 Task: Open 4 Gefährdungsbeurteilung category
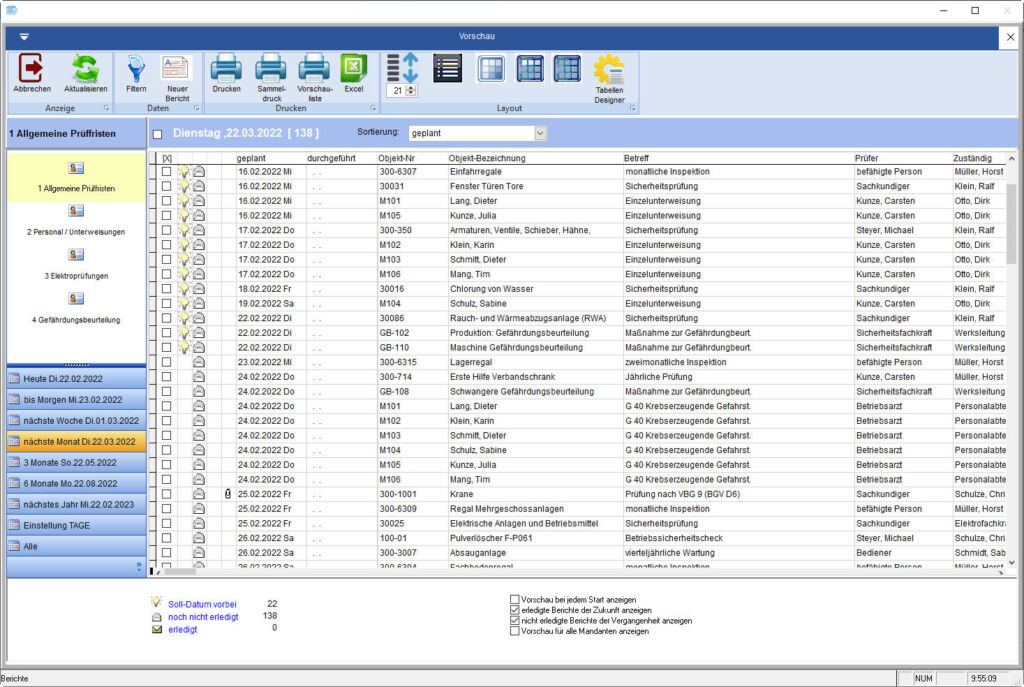[x=76, y=308]
